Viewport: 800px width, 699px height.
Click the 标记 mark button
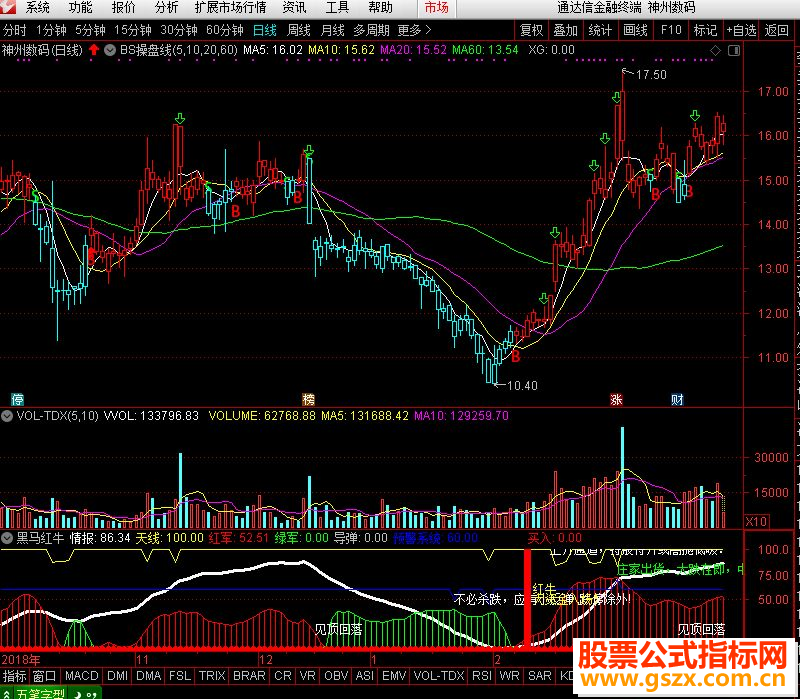pos(705,31)
